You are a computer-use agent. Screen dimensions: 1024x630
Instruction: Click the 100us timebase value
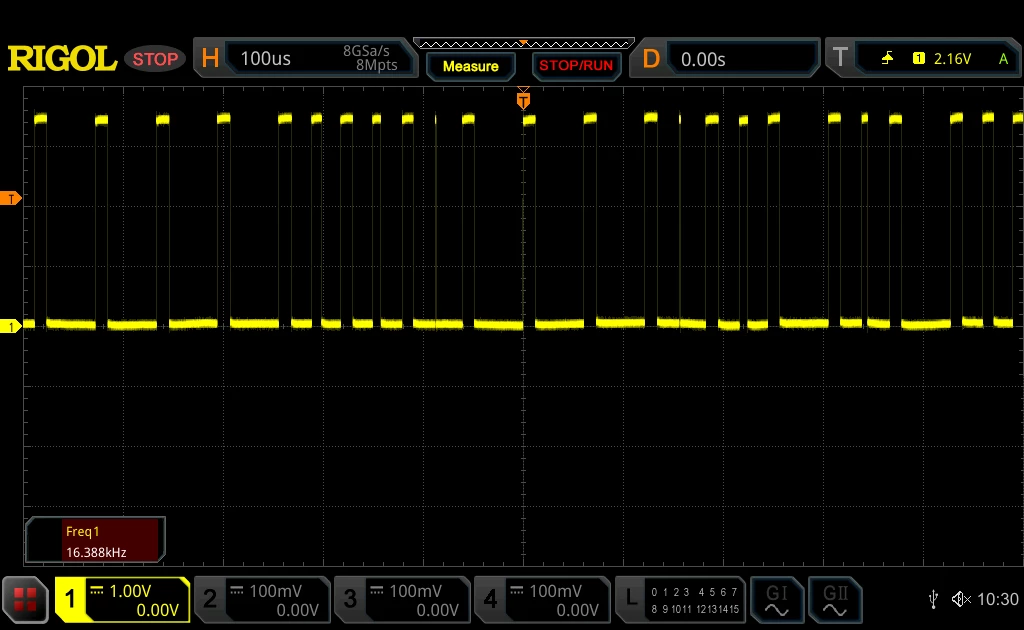265,59
